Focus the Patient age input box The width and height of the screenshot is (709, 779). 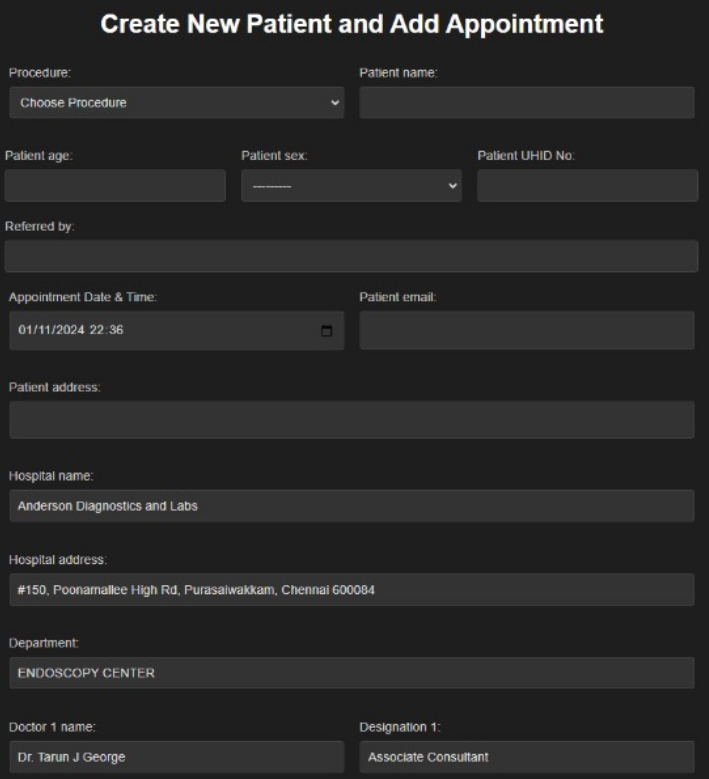115,186
